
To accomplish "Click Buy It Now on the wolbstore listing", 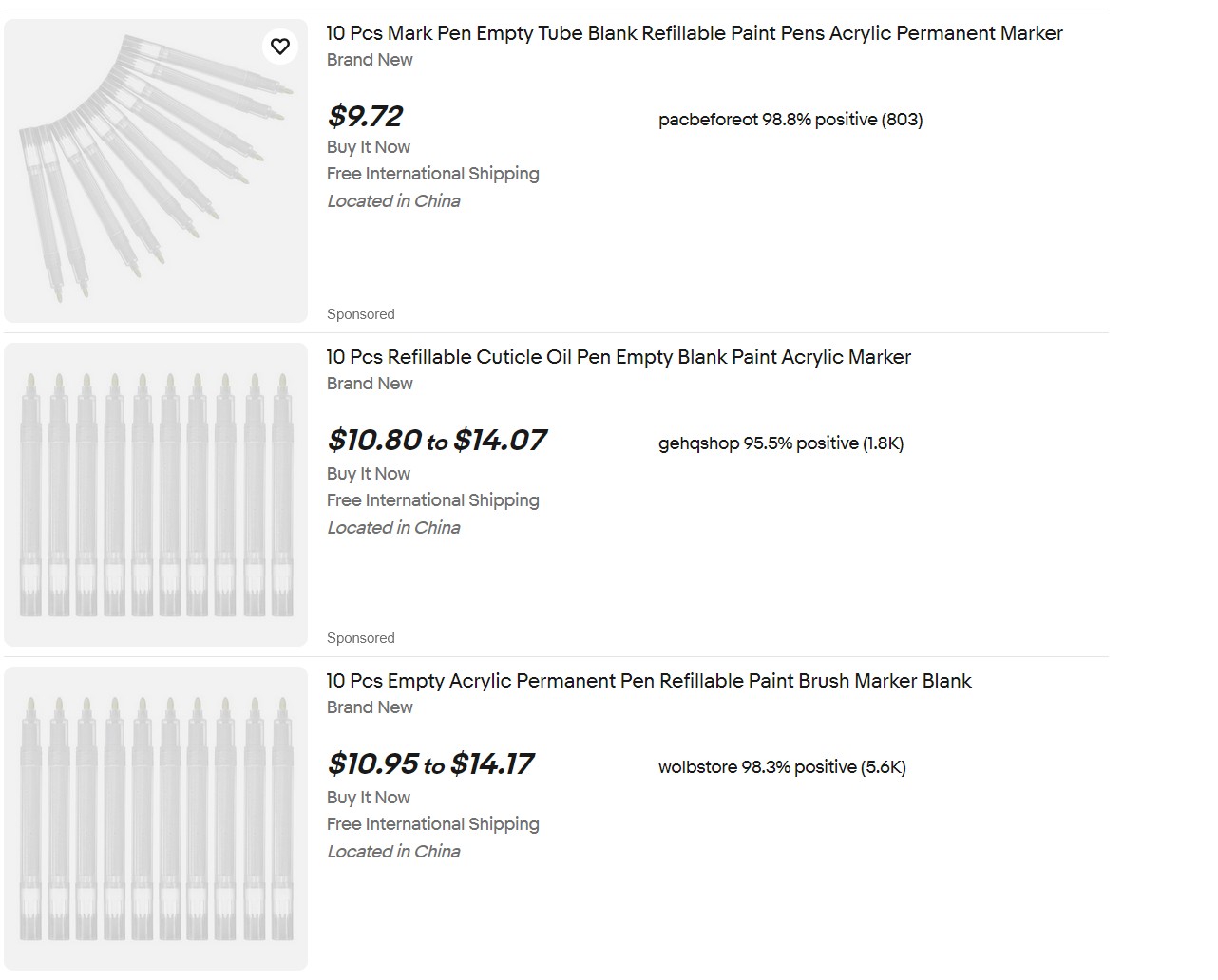I will (368, 798).
